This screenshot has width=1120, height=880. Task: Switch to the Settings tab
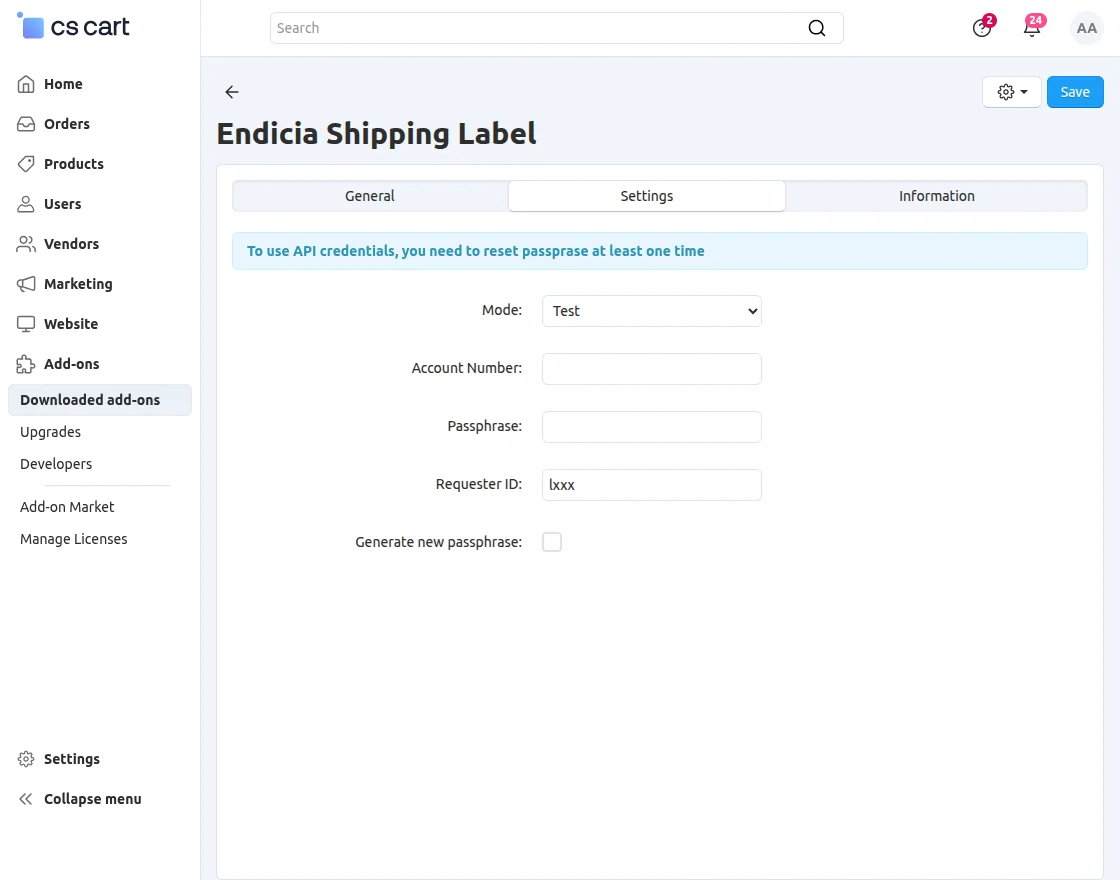click(x=646, y=196)
